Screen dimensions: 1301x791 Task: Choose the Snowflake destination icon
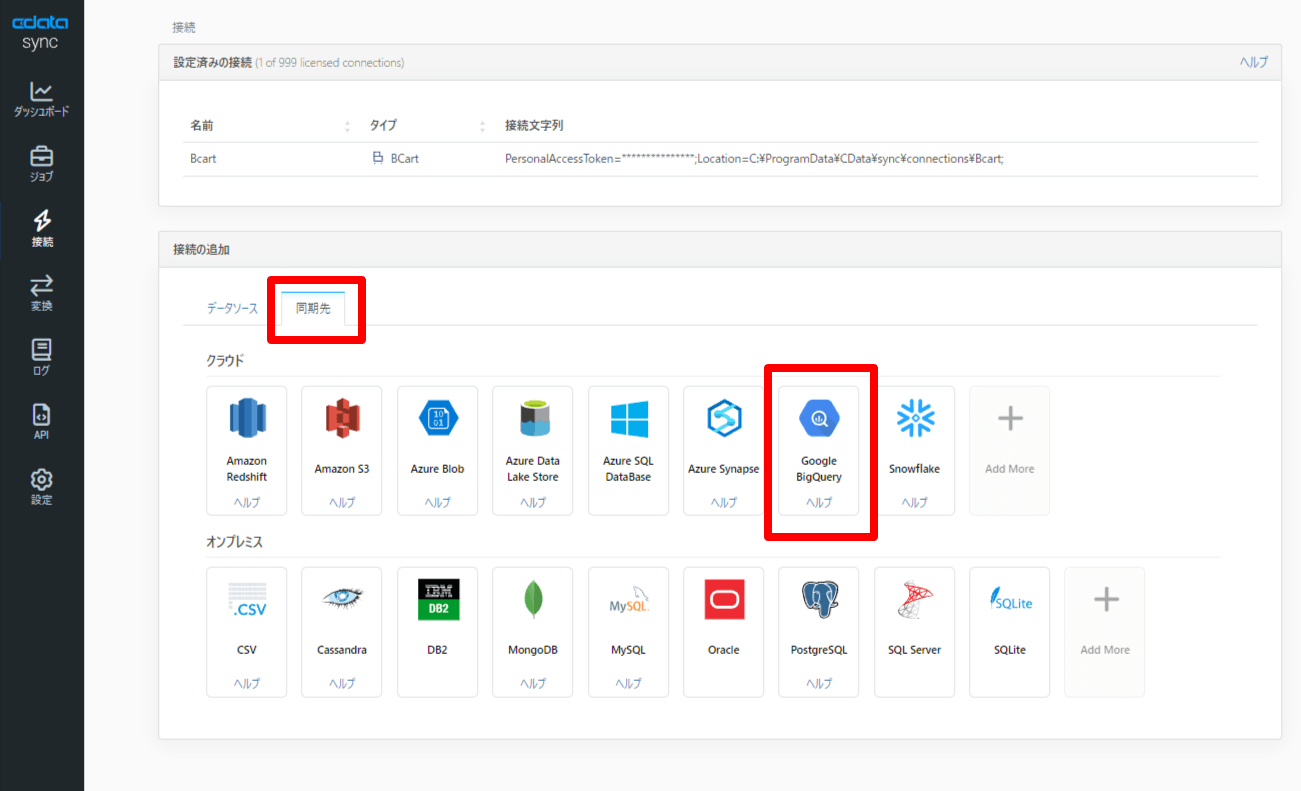click(914, 418)
